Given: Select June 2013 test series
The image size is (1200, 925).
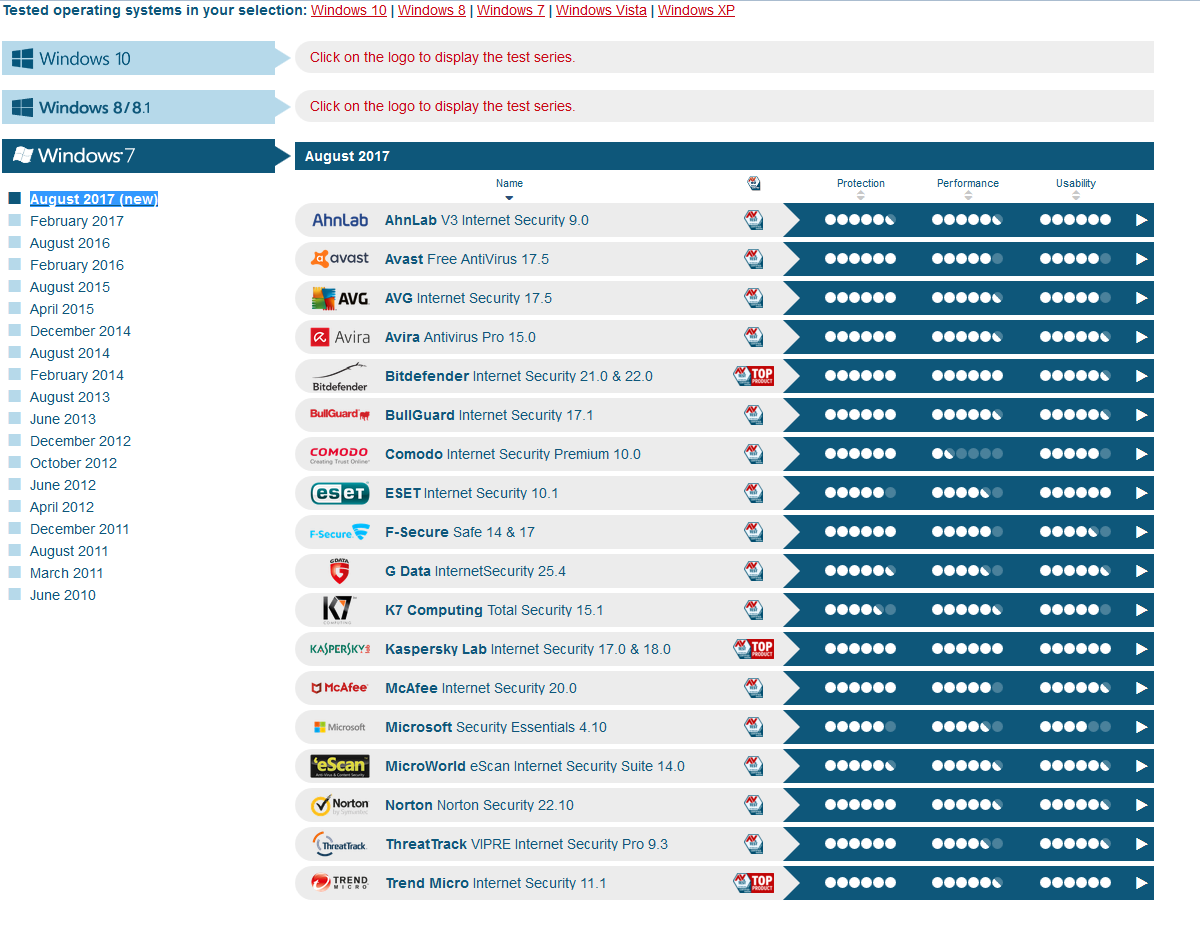Looking at the screenshot, I should (x=63, y=419).
